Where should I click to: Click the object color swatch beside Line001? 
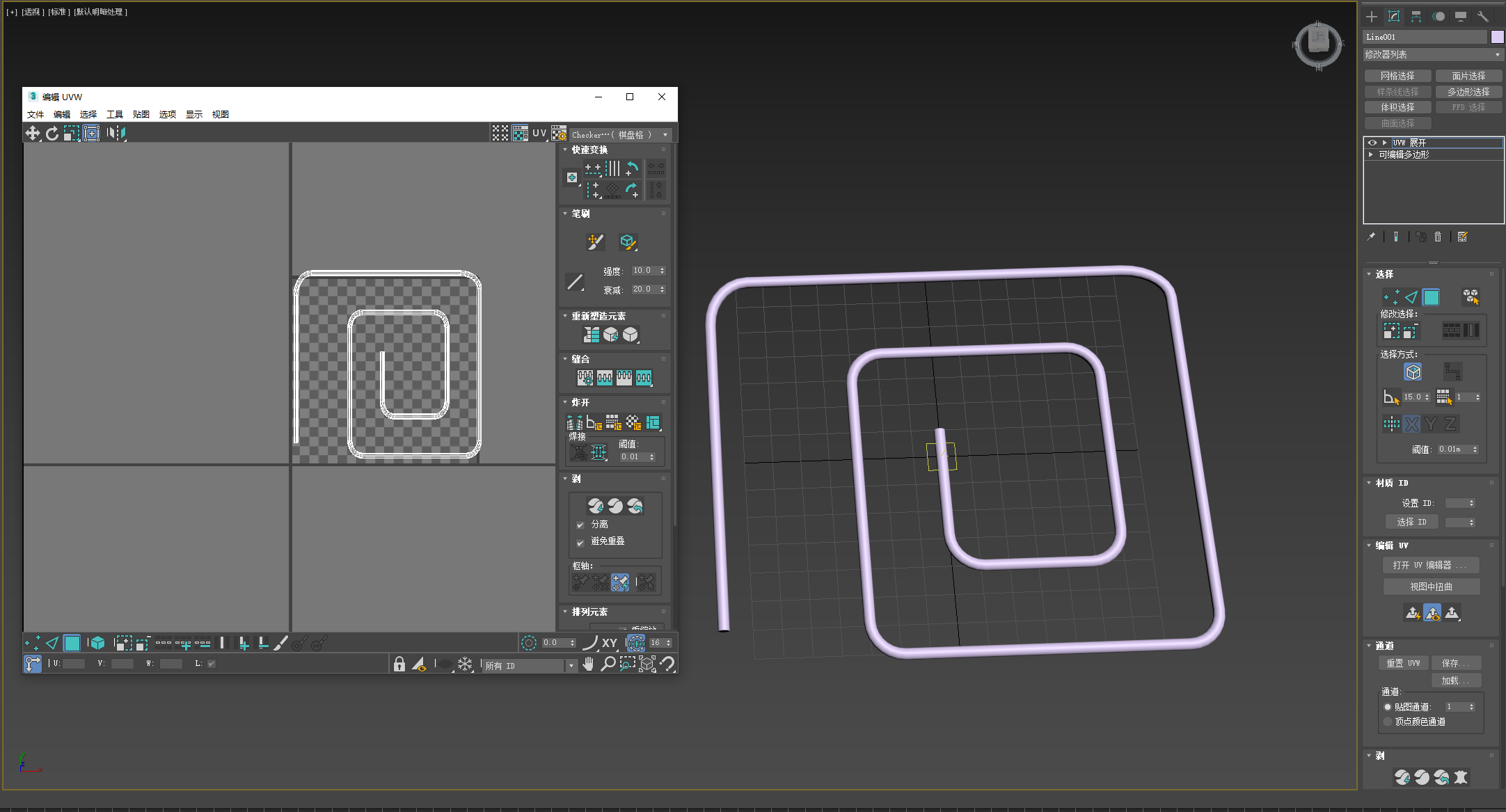click(x=1497, y=37)
